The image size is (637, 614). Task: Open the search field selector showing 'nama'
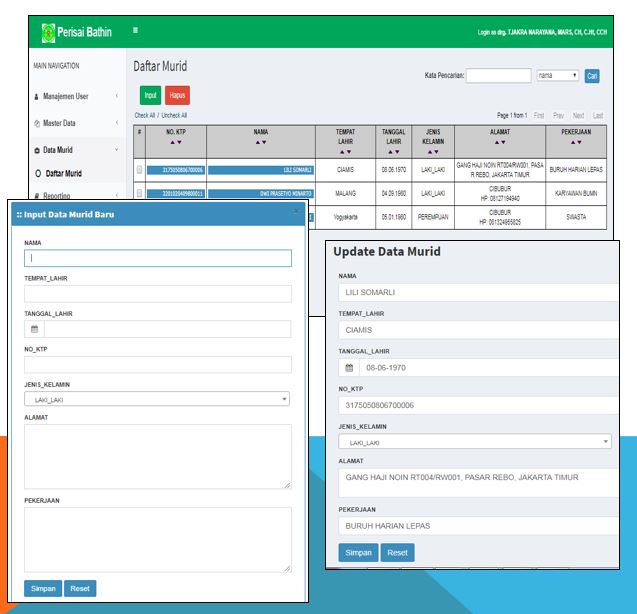(558, 75)
